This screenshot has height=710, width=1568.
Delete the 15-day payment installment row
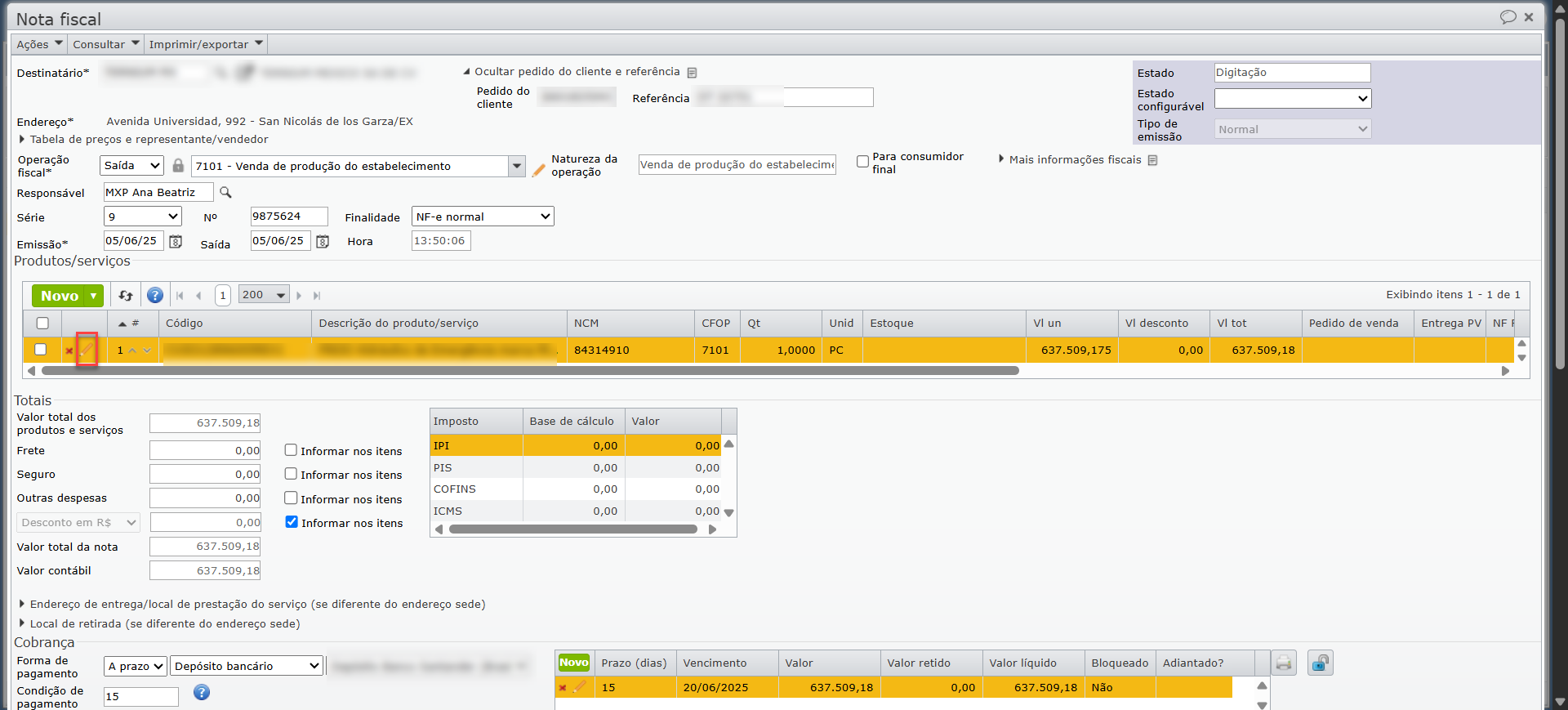pyautogui.click(x=563, y=688)
